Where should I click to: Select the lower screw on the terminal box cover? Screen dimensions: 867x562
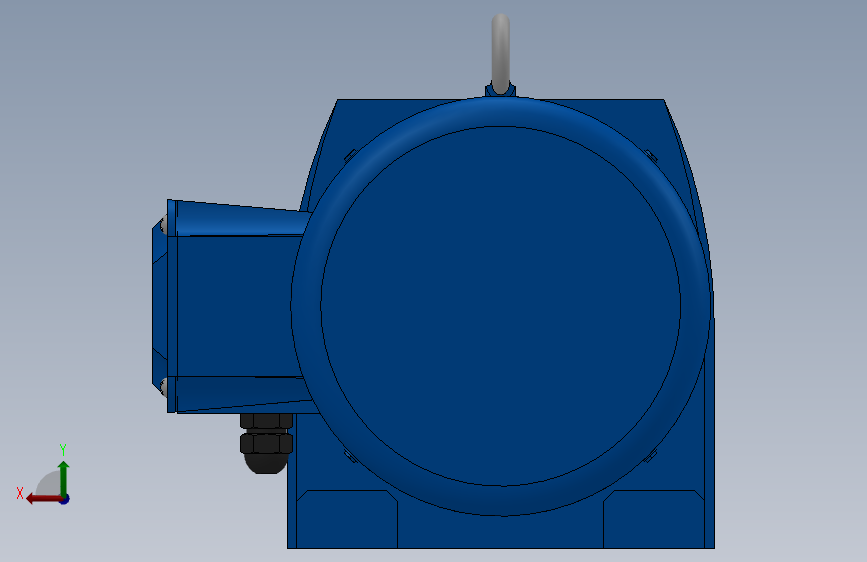pos(163,387)
